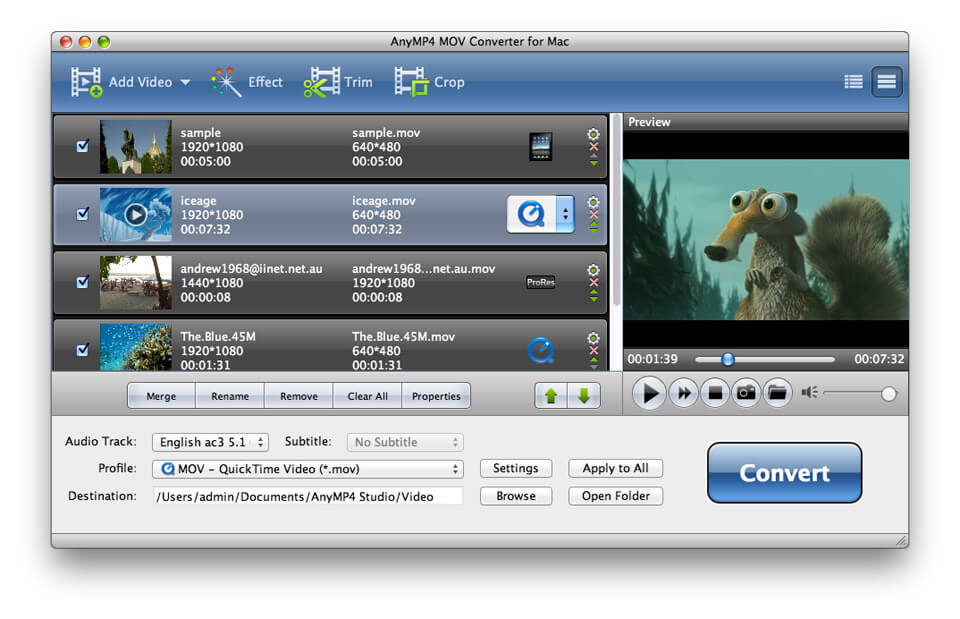The width and height of the screenshot is (960, 619).
Task: Deselect The.Blue.45M video checkbox
Action: click(83, 350)
